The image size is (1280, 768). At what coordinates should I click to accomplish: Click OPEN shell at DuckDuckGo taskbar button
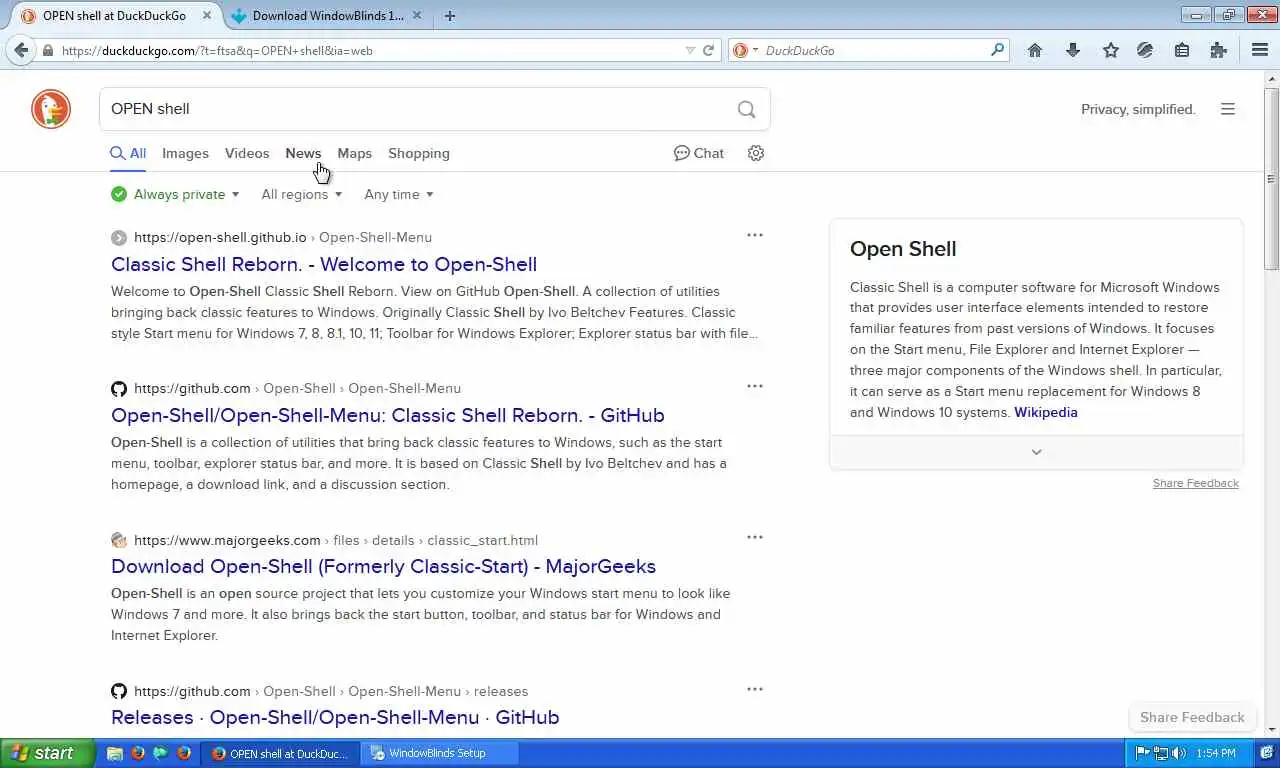coord(280,753)
